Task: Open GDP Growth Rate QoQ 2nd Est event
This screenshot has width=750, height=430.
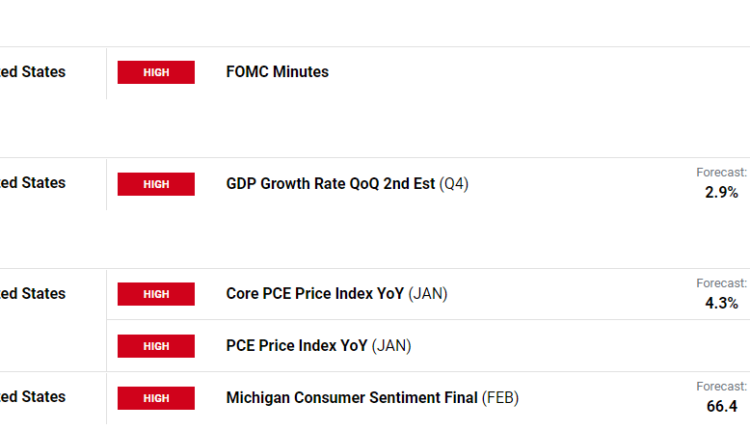Action: [330, 184]
